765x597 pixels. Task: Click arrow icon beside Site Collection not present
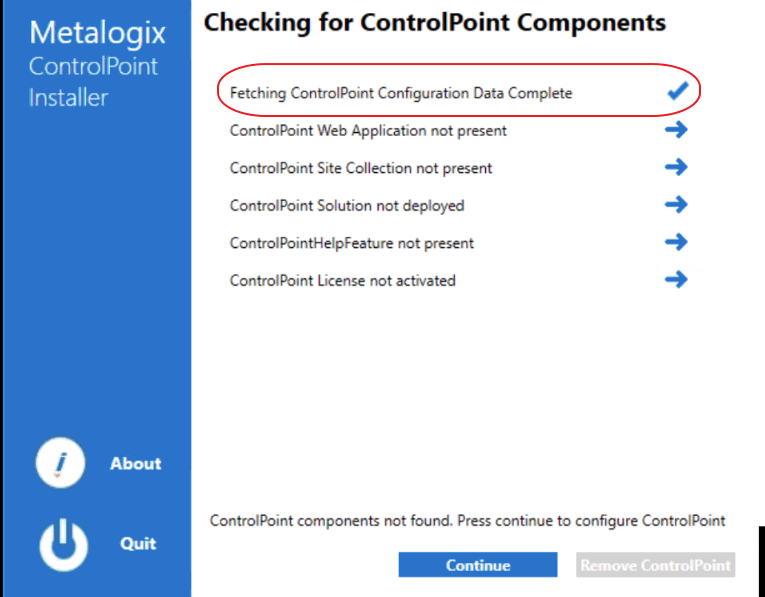click(x=676, y=167)
